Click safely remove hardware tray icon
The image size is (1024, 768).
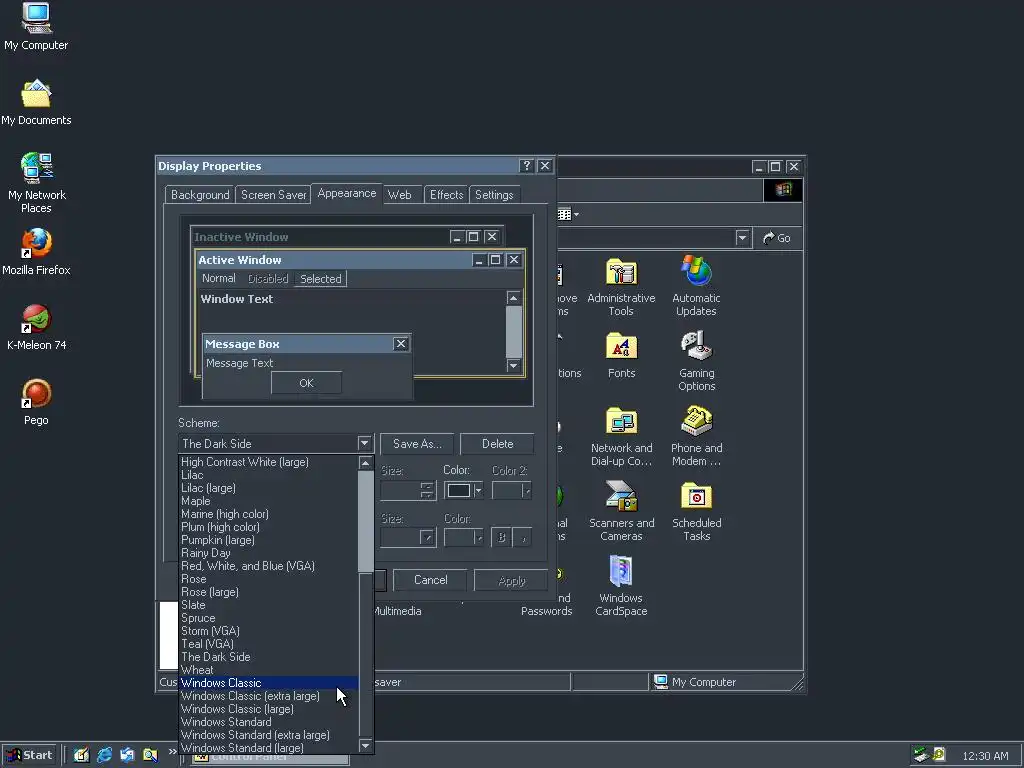921,755
